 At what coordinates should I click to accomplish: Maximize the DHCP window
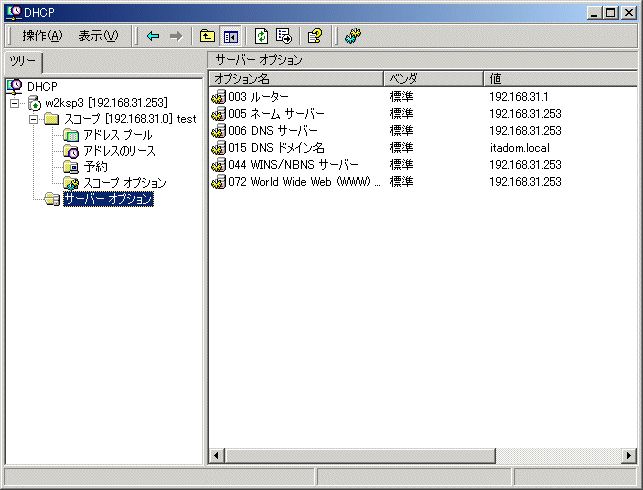coord(611,13)
